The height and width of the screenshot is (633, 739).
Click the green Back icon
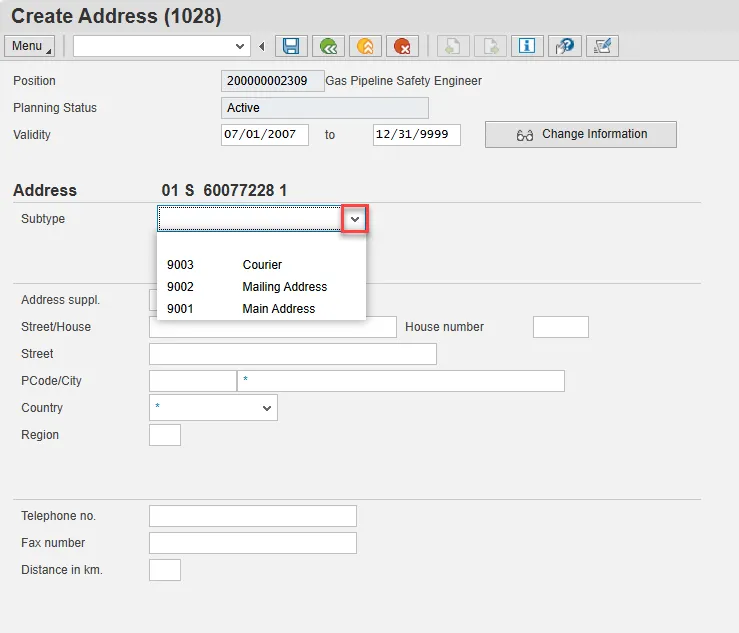(328, 46)
